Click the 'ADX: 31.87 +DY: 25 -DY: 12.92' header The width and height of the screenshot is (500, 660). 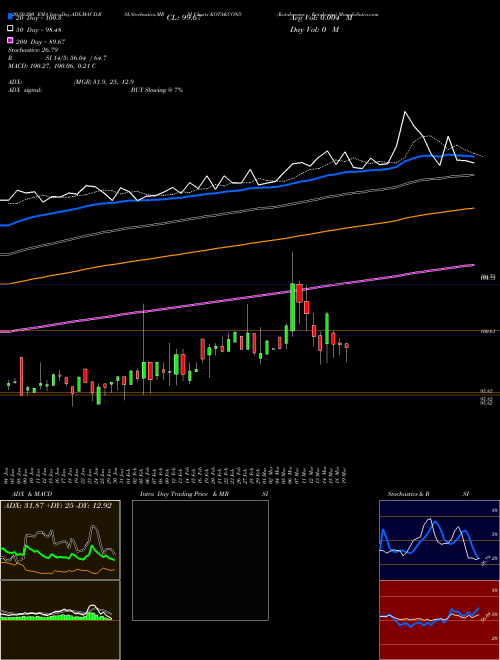[x=58, y=506]
